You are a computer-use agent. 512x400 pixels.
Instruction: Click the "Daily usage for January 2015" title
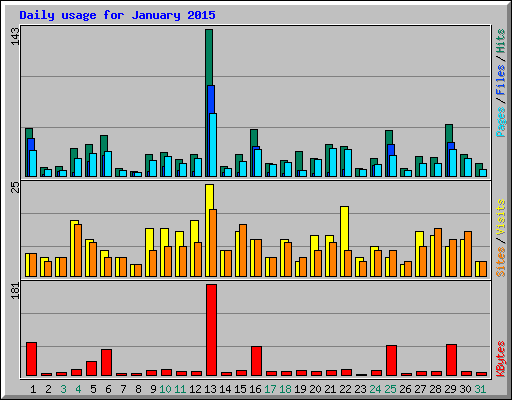point(117,15)
